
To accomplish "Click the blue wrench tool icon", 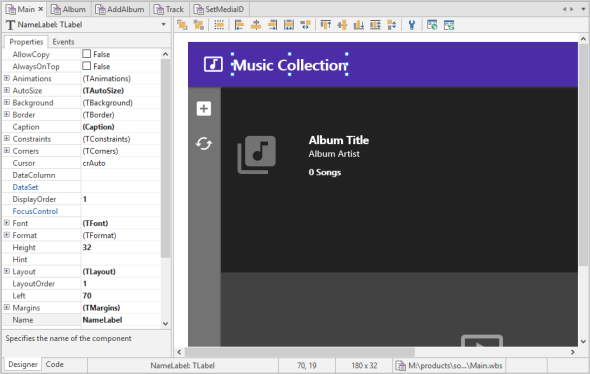I will point(412,25).
